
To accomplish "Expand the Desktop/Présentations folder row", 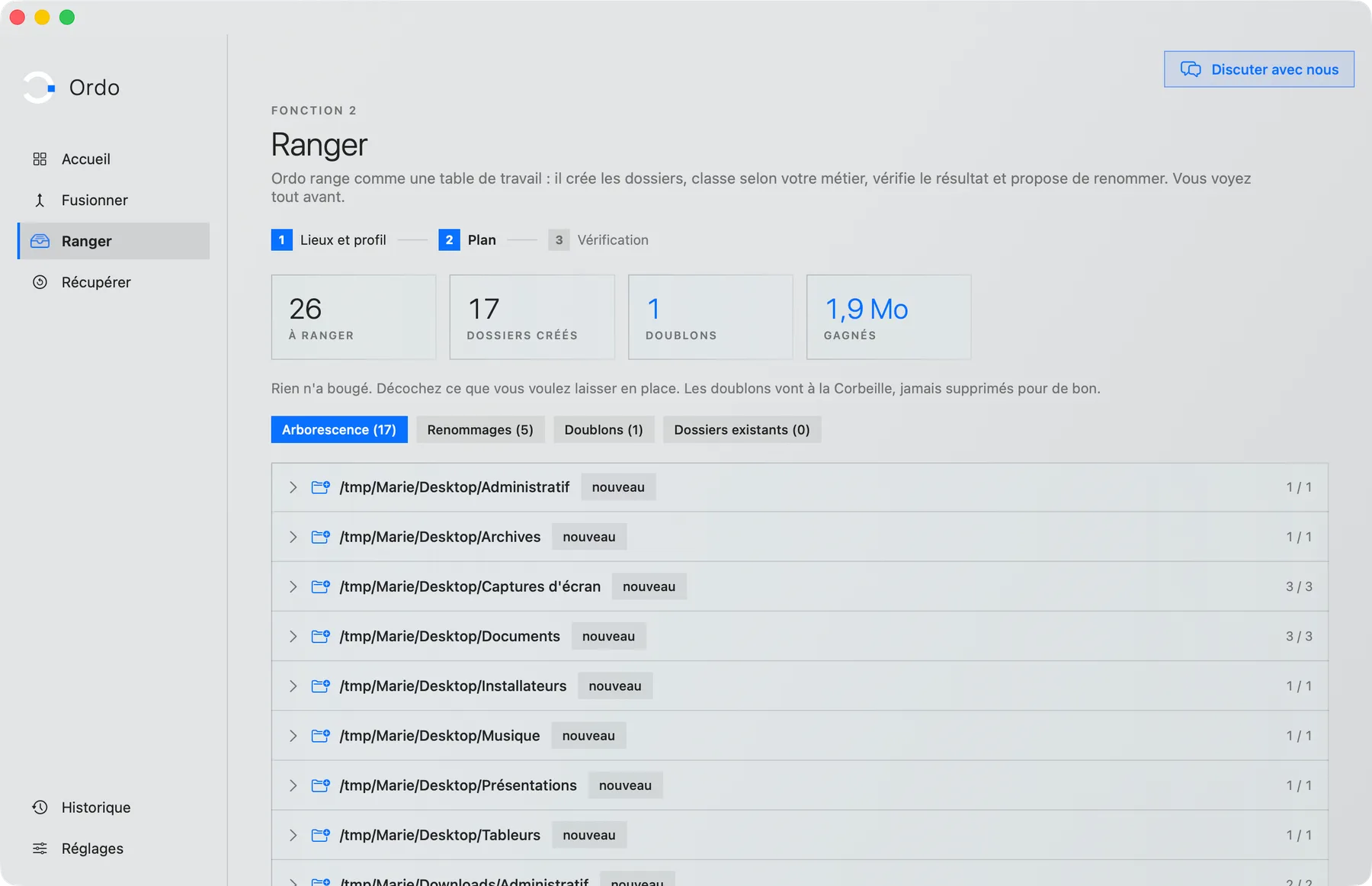I will (293, 785).
